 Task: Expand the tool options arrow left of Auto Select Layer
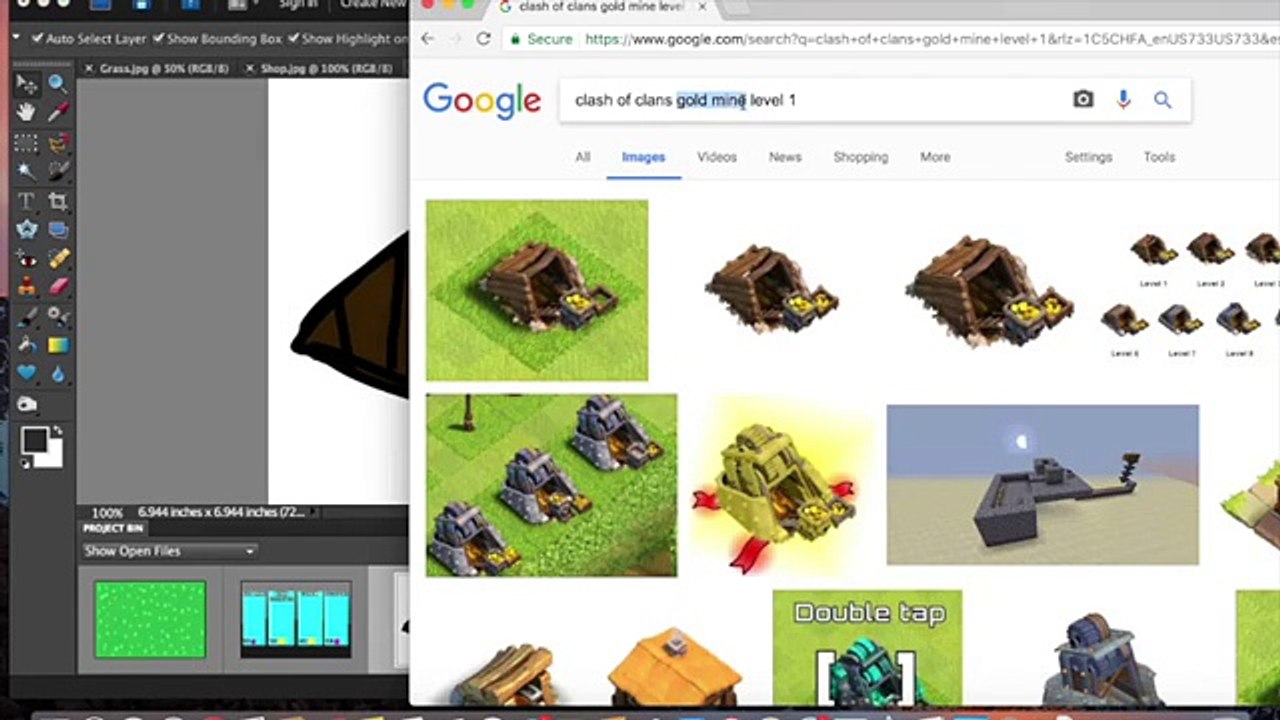point(16,38)
